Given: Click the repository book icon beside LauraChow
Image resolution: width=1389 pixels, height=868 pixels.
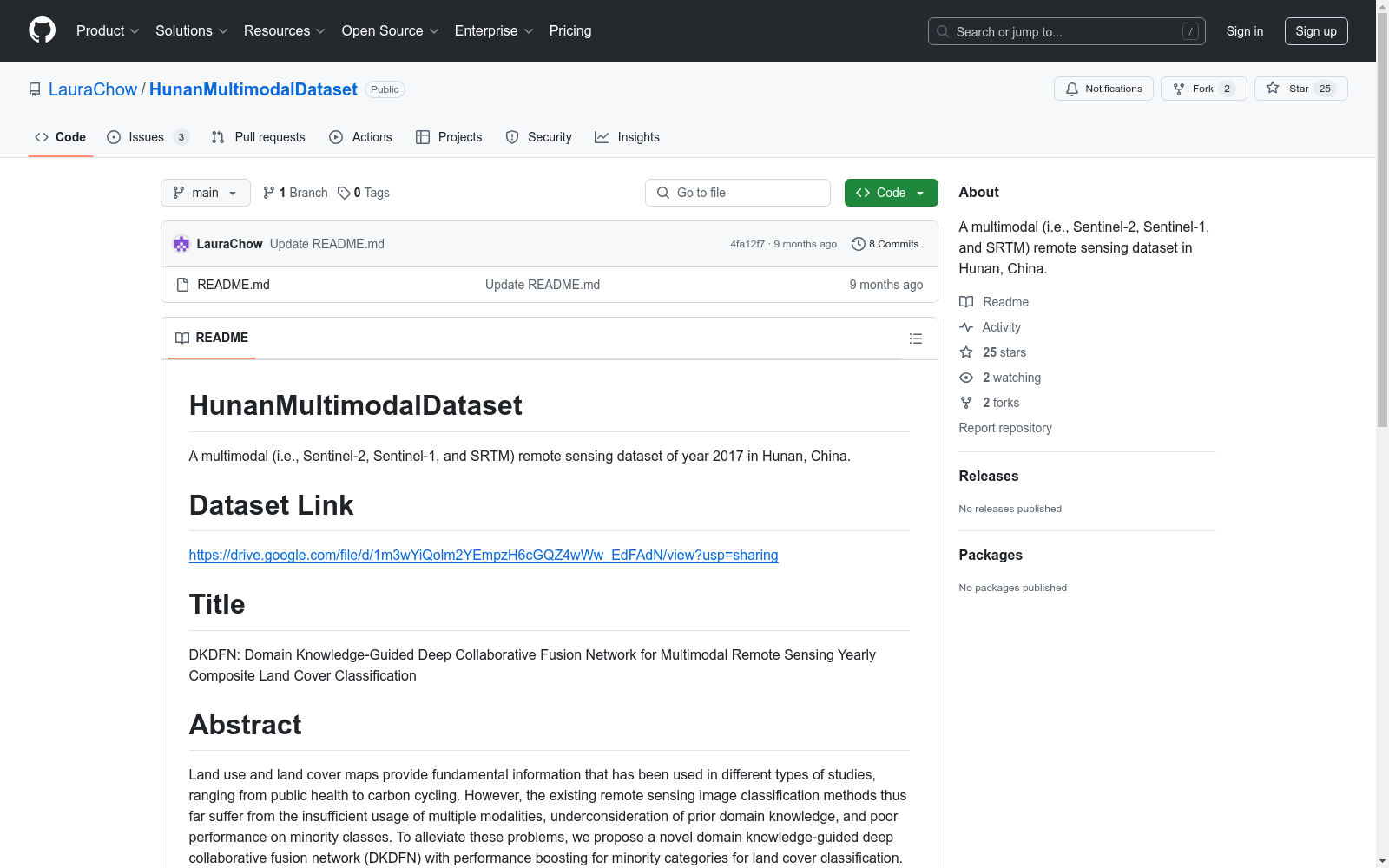Looking at the screenshot, I should pos(35,89).
